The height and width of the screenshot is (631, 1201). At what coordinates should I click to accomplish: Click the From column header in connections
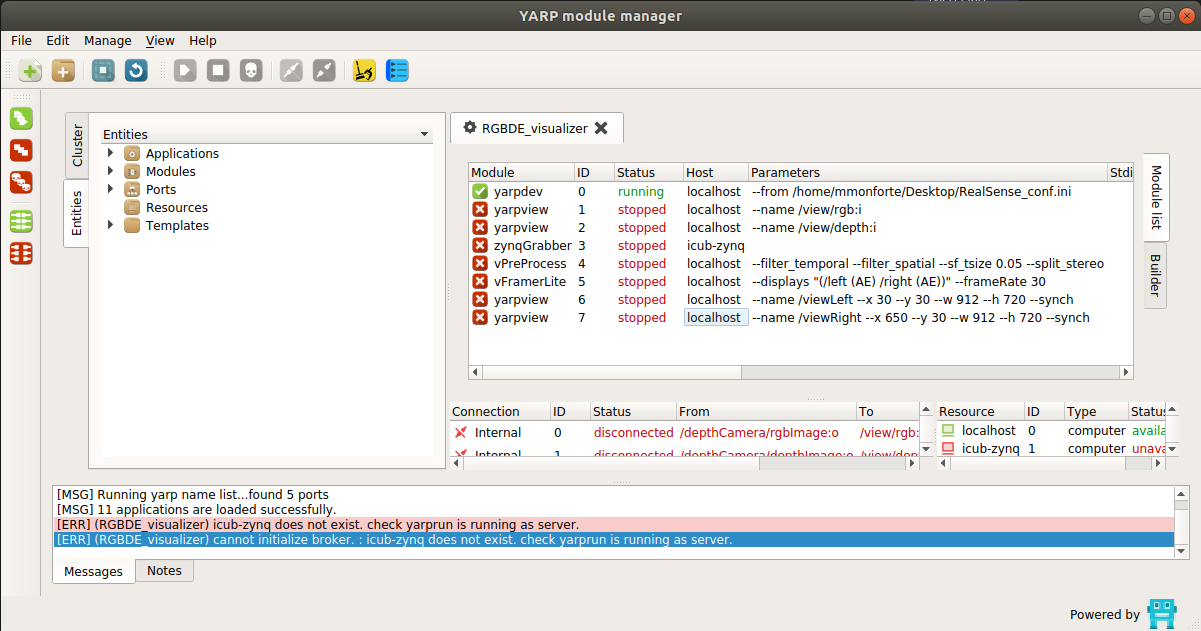point(766,412)
